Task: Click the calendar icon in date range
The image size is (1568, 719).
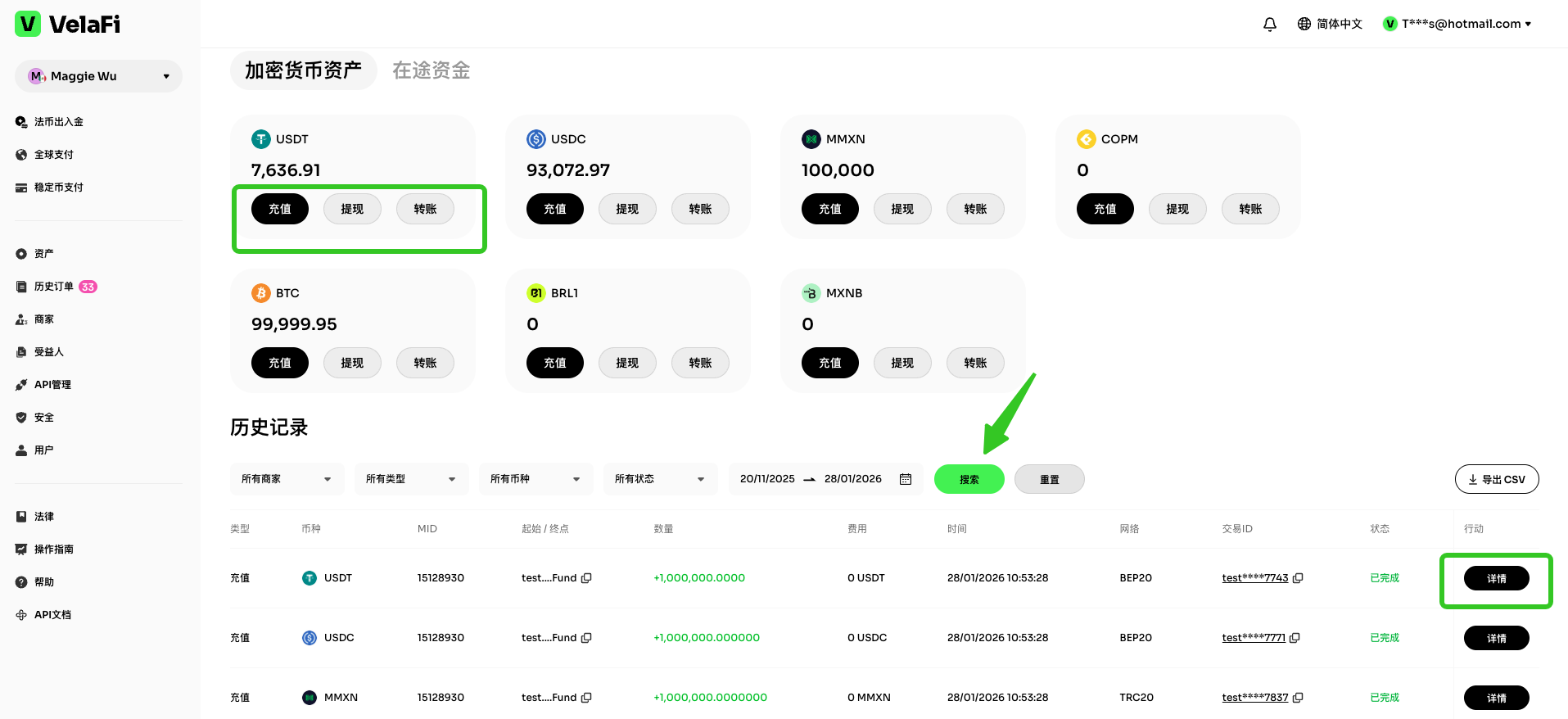Action: 906,479
